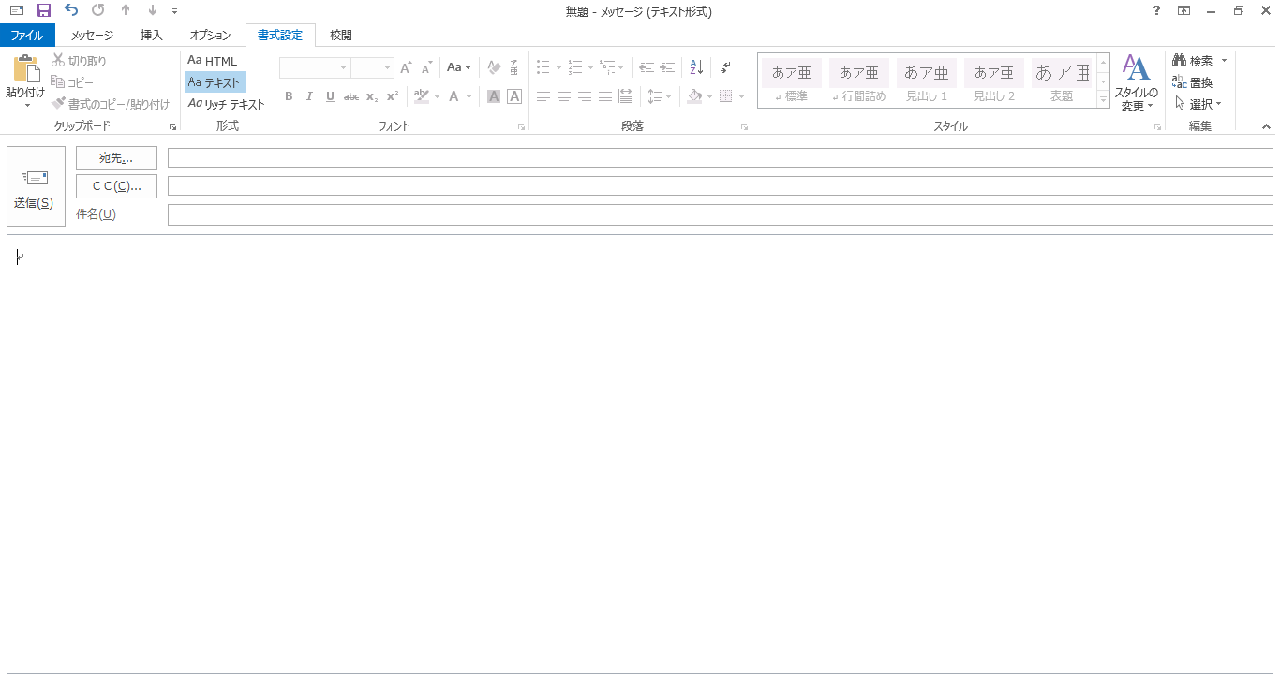
Task: Click the clear formatting eraser icon
Action: coord(493,68)
